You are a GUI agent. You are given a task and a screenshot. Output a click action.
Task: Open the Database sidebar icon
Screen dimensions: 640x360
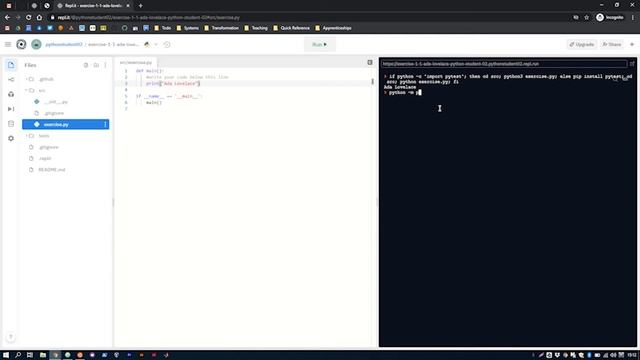(x=11, y=124)
